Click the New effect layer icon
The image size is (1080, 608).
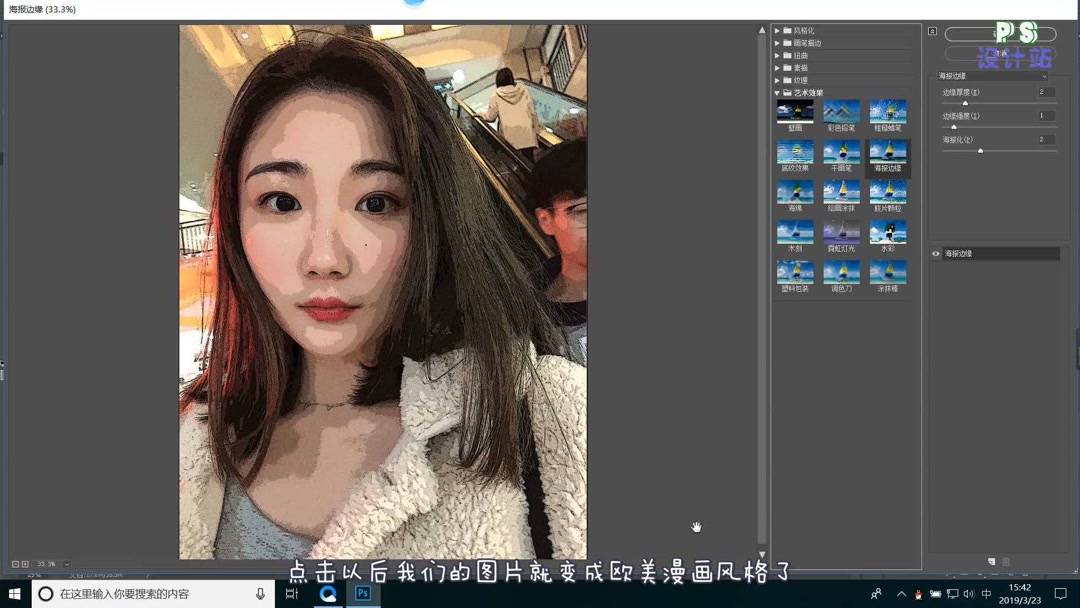click(x=992, y=562)
